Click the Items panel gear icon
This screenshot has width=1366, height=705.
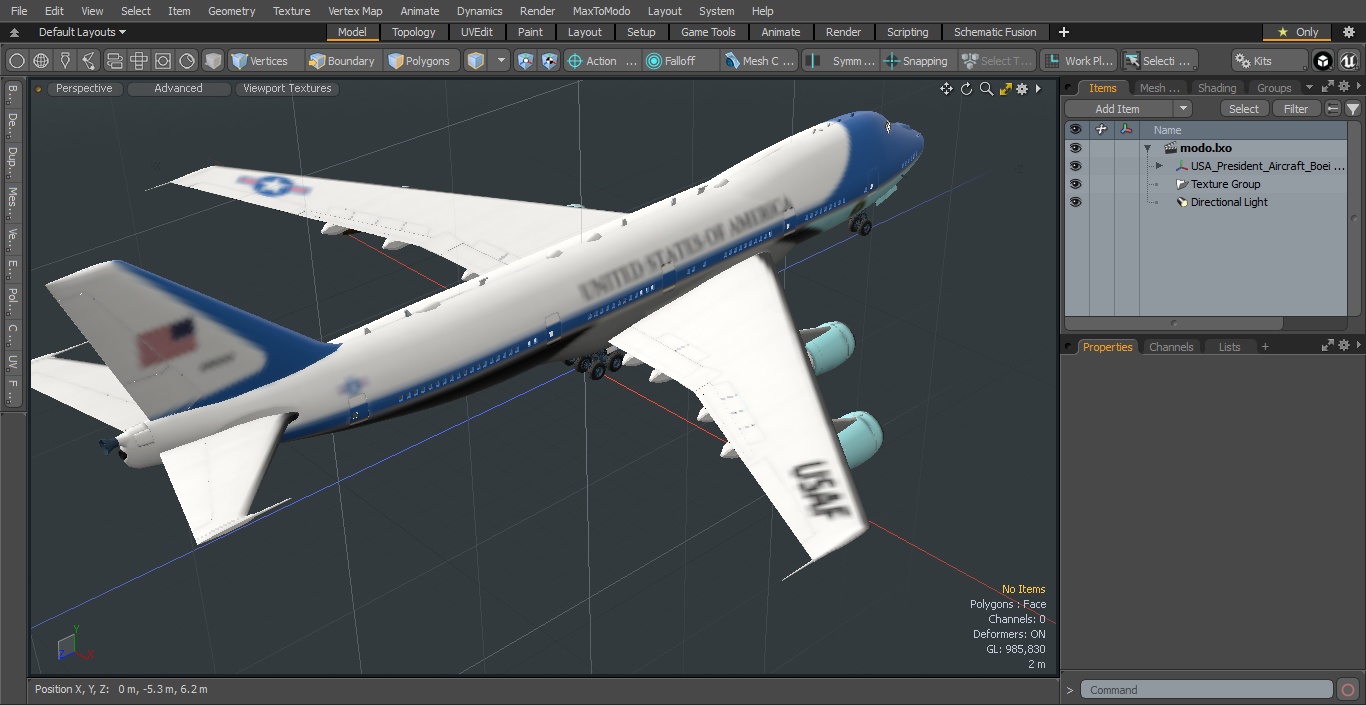[x=1343, y=88]
